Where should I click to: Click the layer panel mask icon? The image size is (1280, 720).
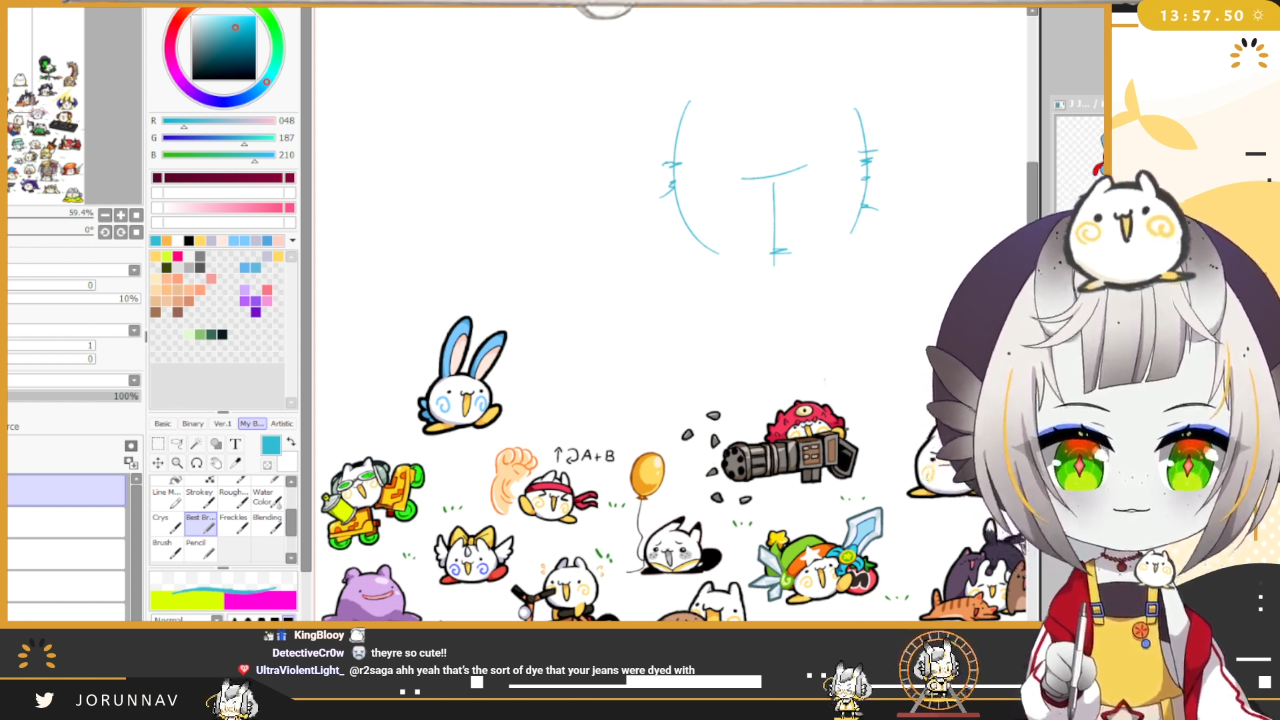131,446
